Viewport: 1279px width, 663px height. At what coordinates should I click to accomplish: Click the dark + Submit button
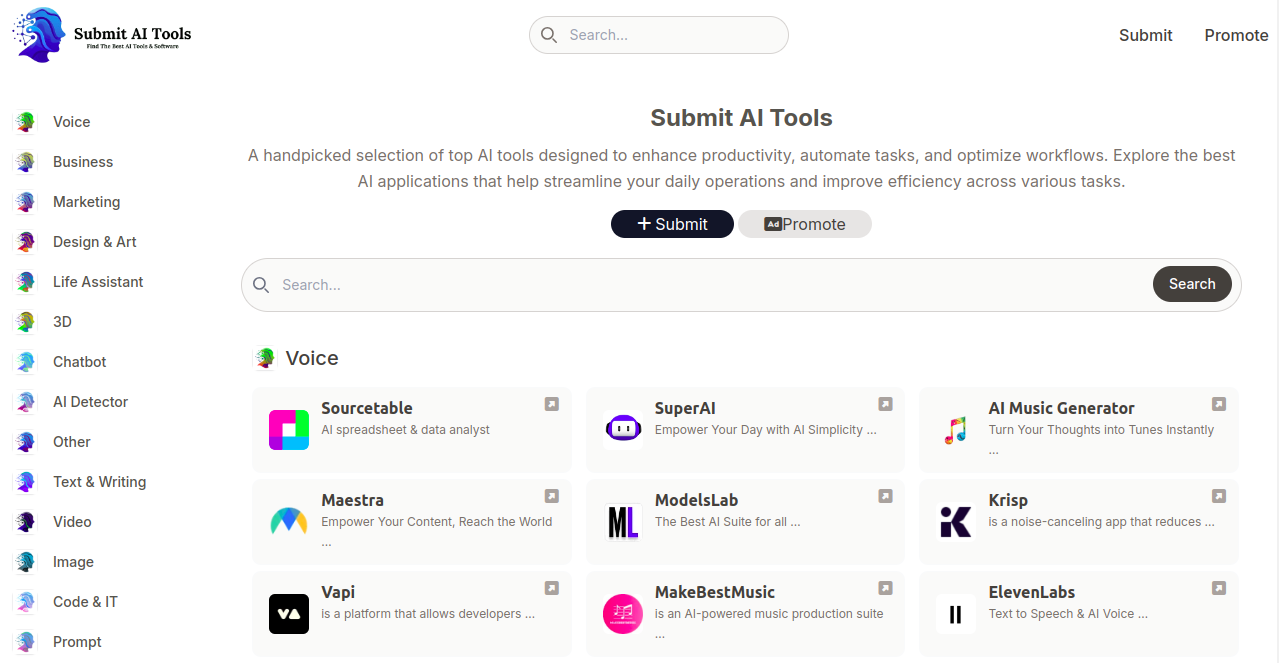672,224
